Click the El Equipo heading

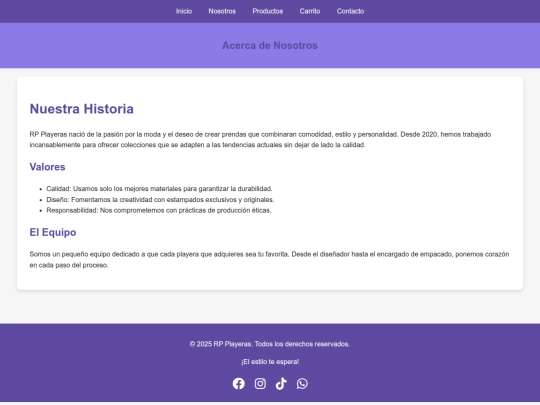tap(53, 232)
